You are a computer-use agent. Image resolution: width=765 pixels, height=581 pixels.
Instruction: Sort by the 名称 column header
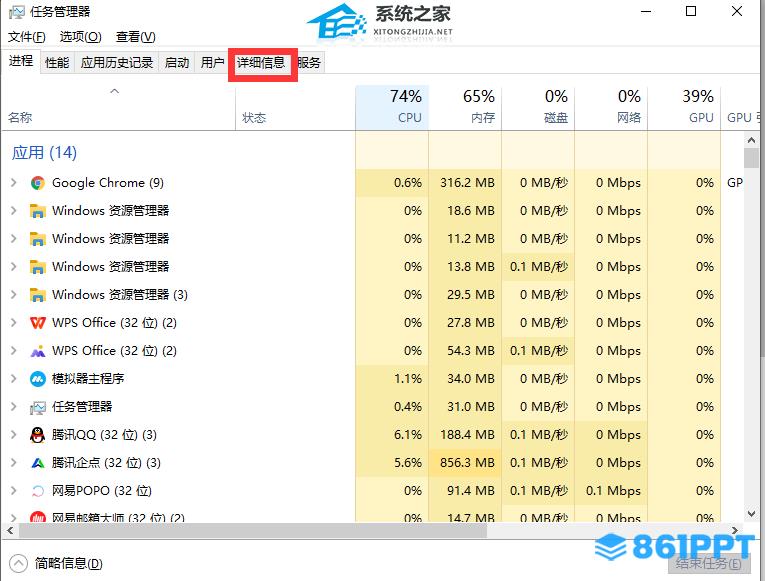[x=119, y=108]
